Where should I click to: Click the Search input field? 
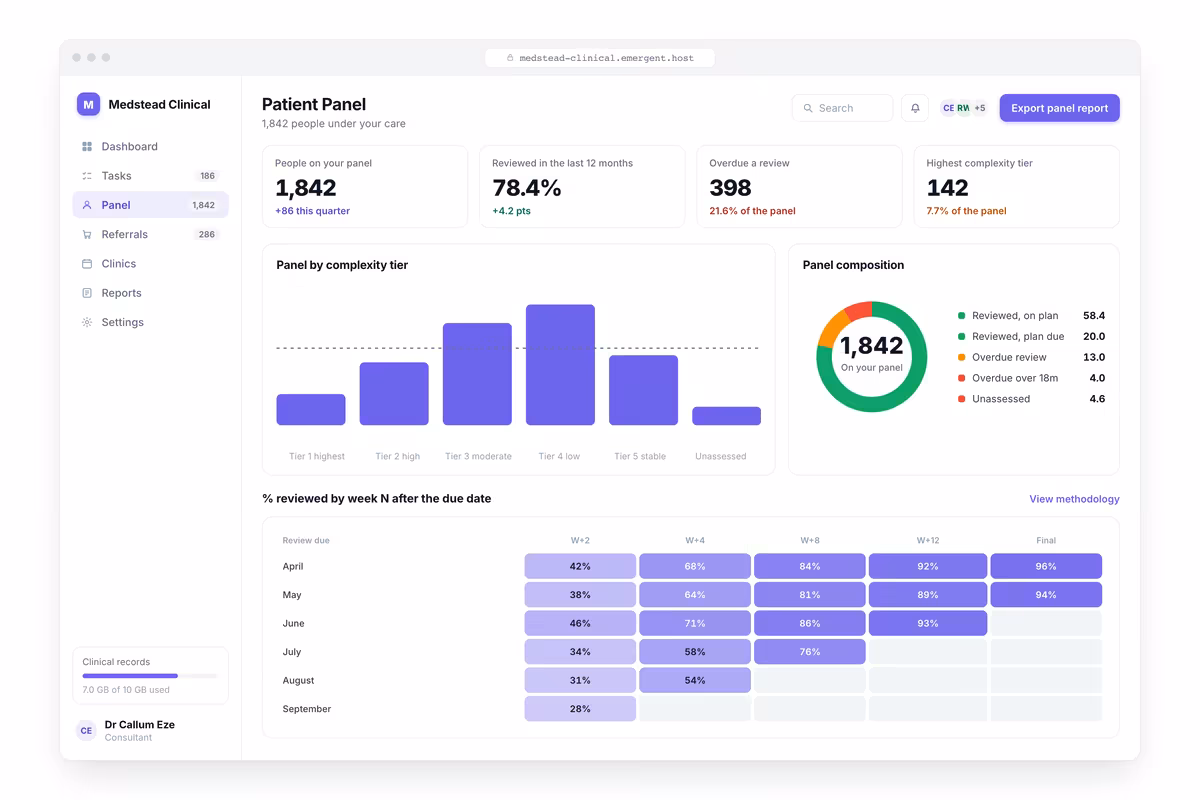pos(842,108)
